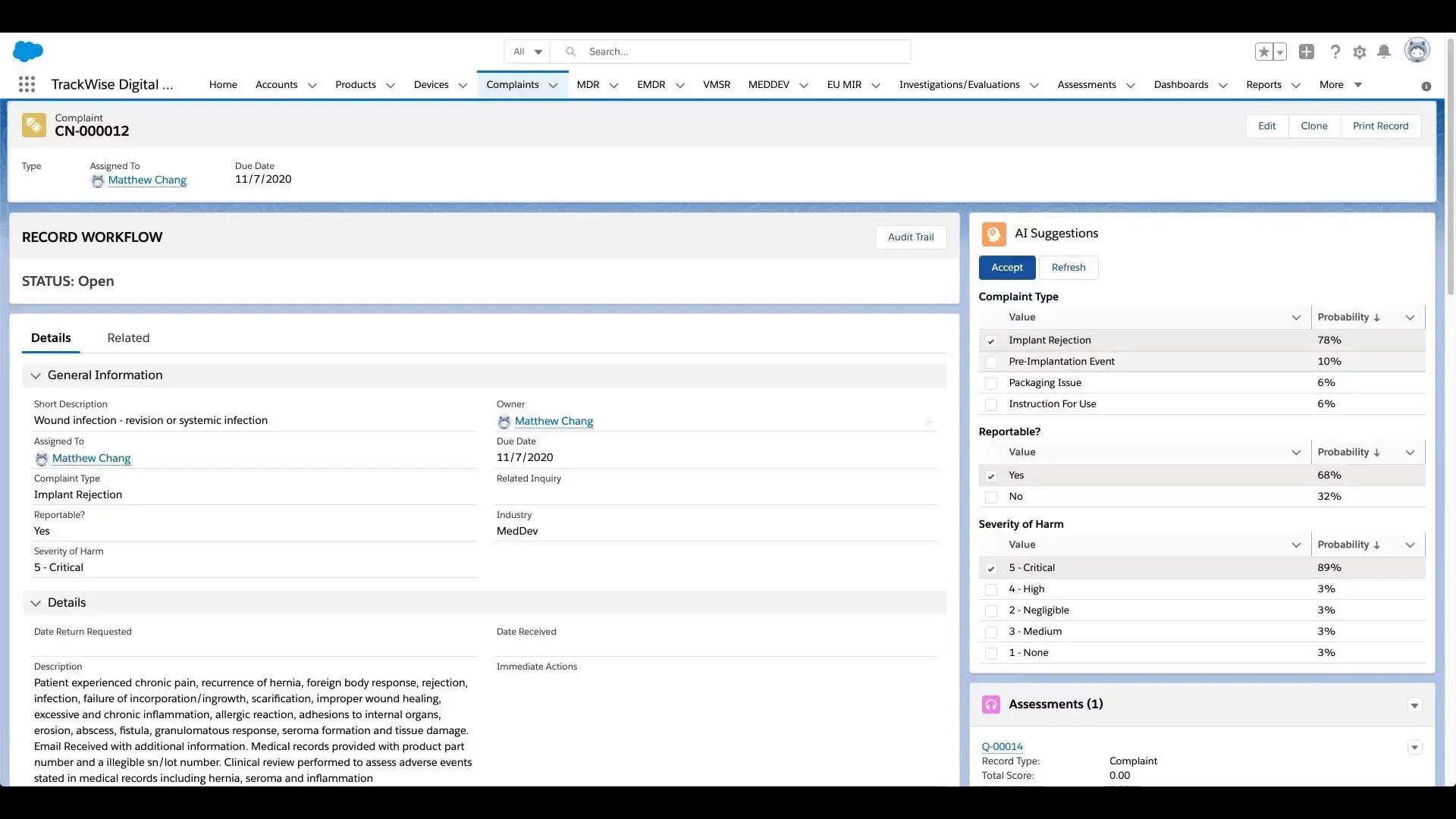
Task: Expand the search scope All dropdown
Action: coord(528,52)
